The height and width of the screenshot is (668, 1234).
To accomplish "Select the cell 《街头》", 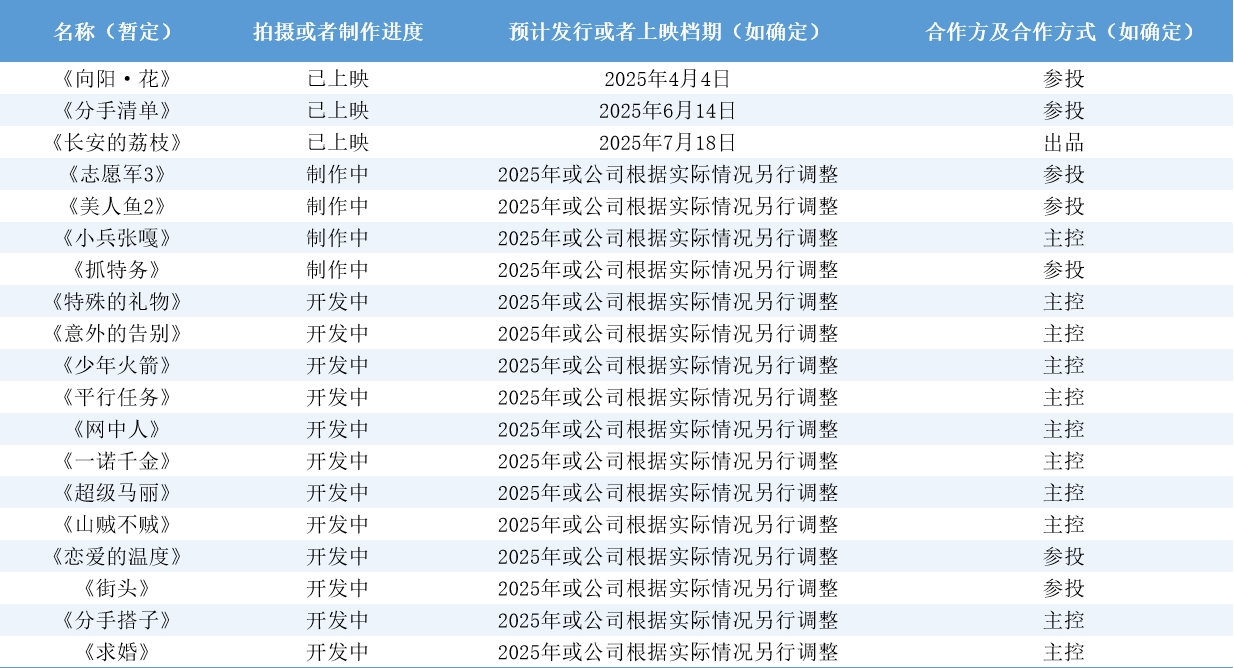I will [116, 588].
